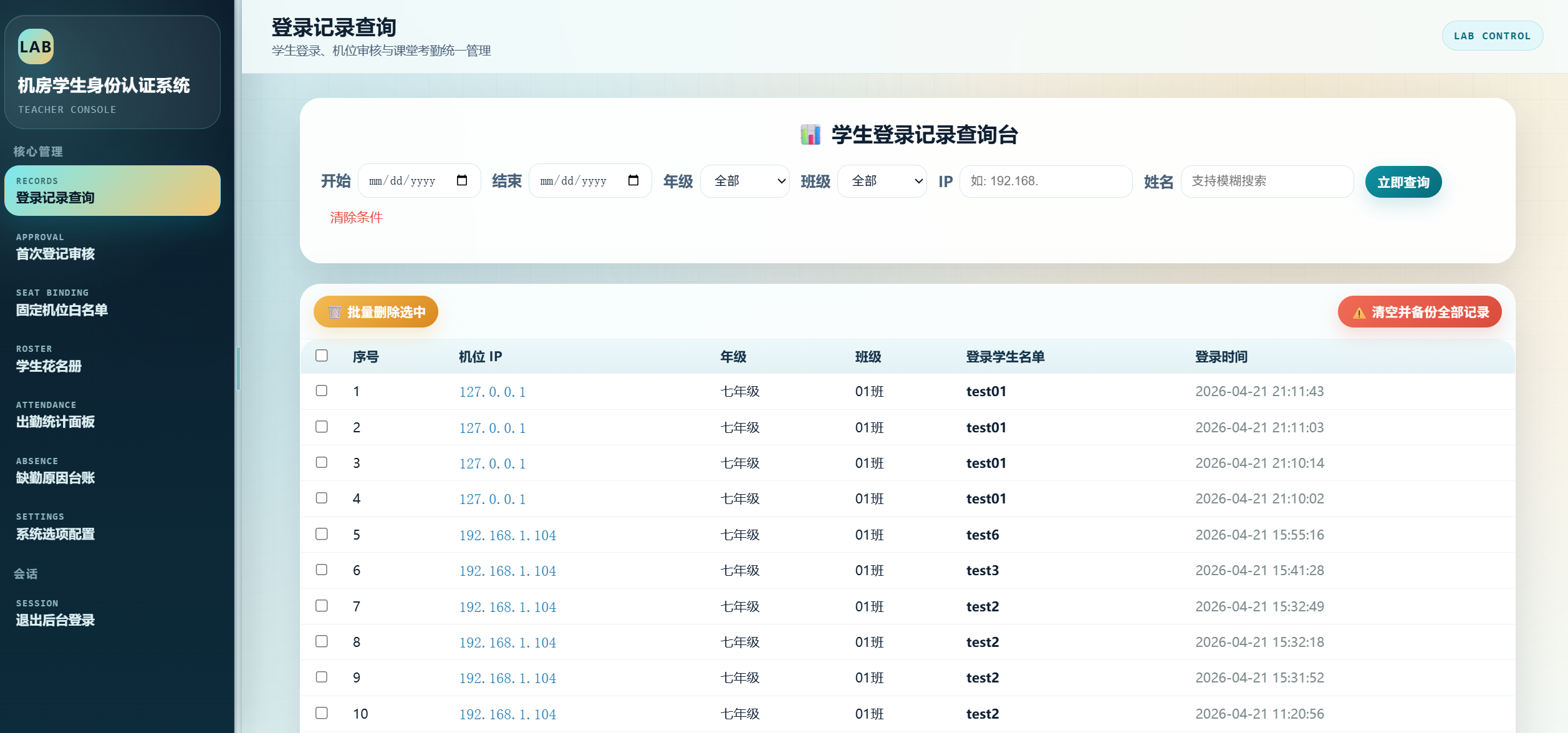Click the warning icon on 清空并备份全部记录
This screenshot has width=1568, height=733.
pos(1359,313)
